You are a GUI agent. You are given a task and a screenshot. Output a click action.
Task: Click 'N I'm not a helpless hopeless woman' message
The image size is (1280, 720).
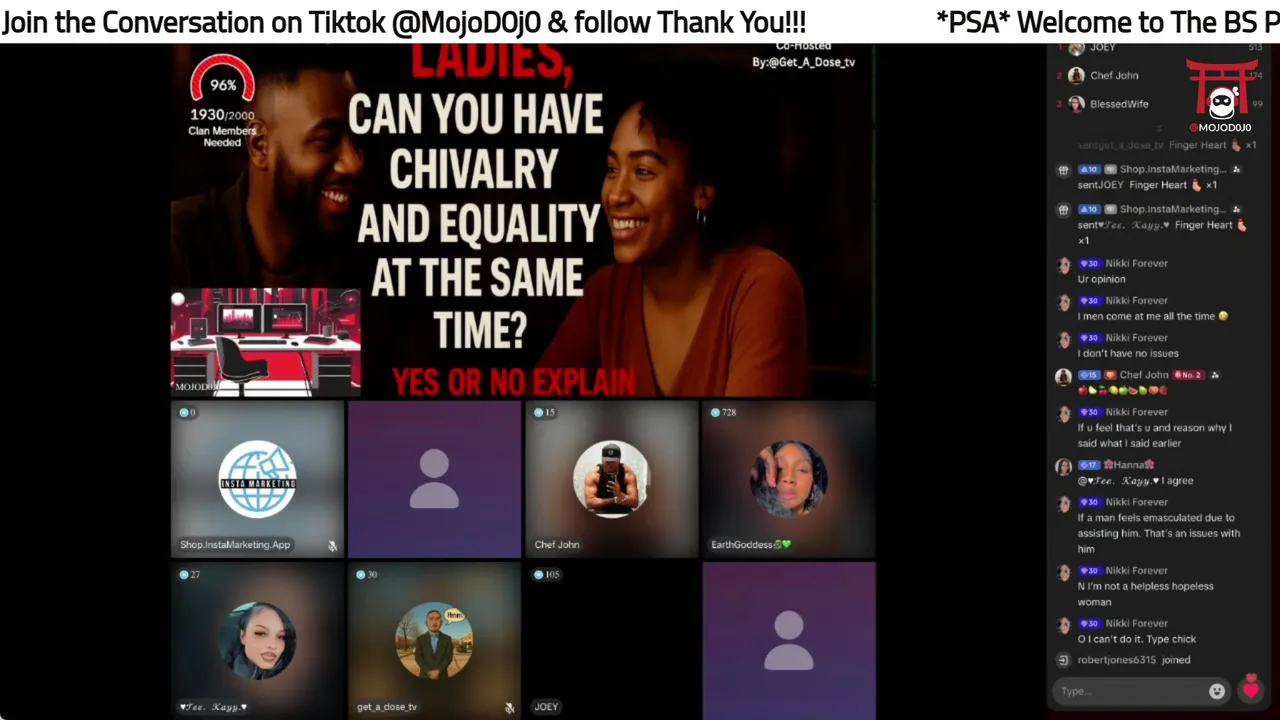(1146, 594)
